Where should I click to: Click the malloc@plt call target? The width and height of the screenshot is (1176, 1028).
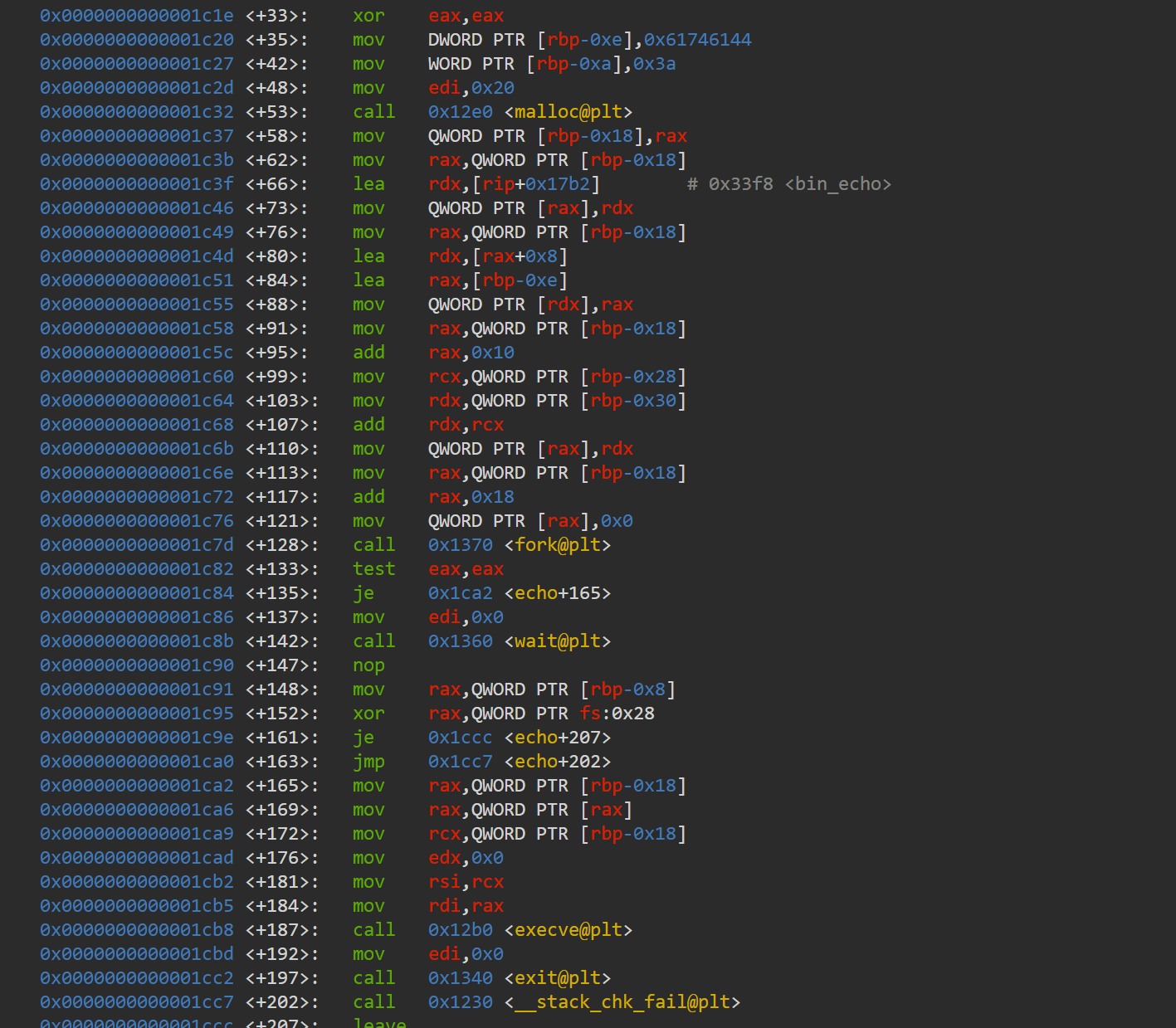click(x=568, y=112)
